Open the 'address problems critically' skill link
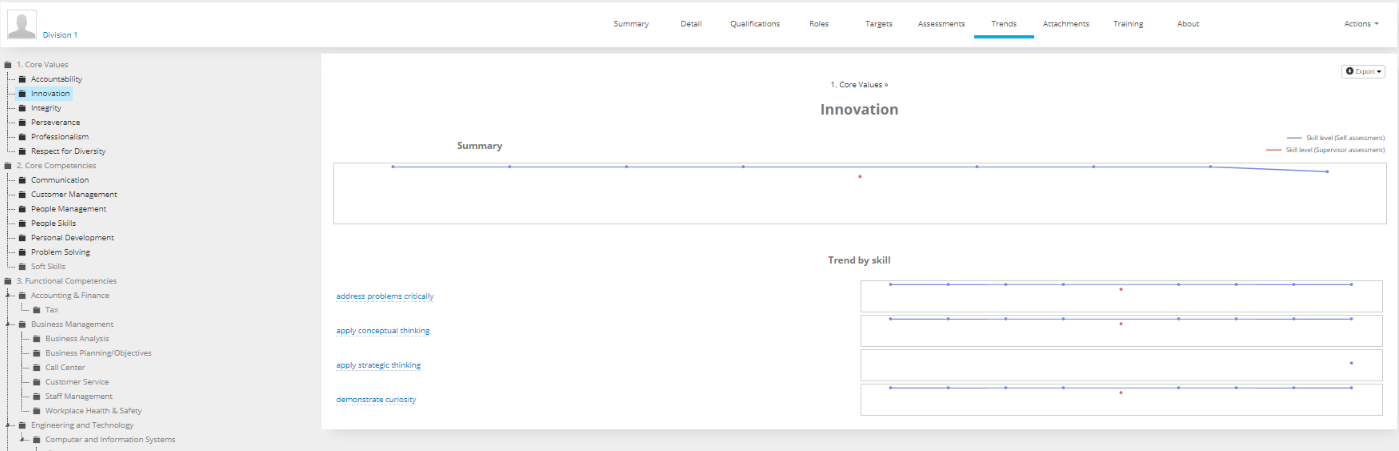Image resolution: width=1399 pixels, height=451 pixels. [x=385, y=296]
